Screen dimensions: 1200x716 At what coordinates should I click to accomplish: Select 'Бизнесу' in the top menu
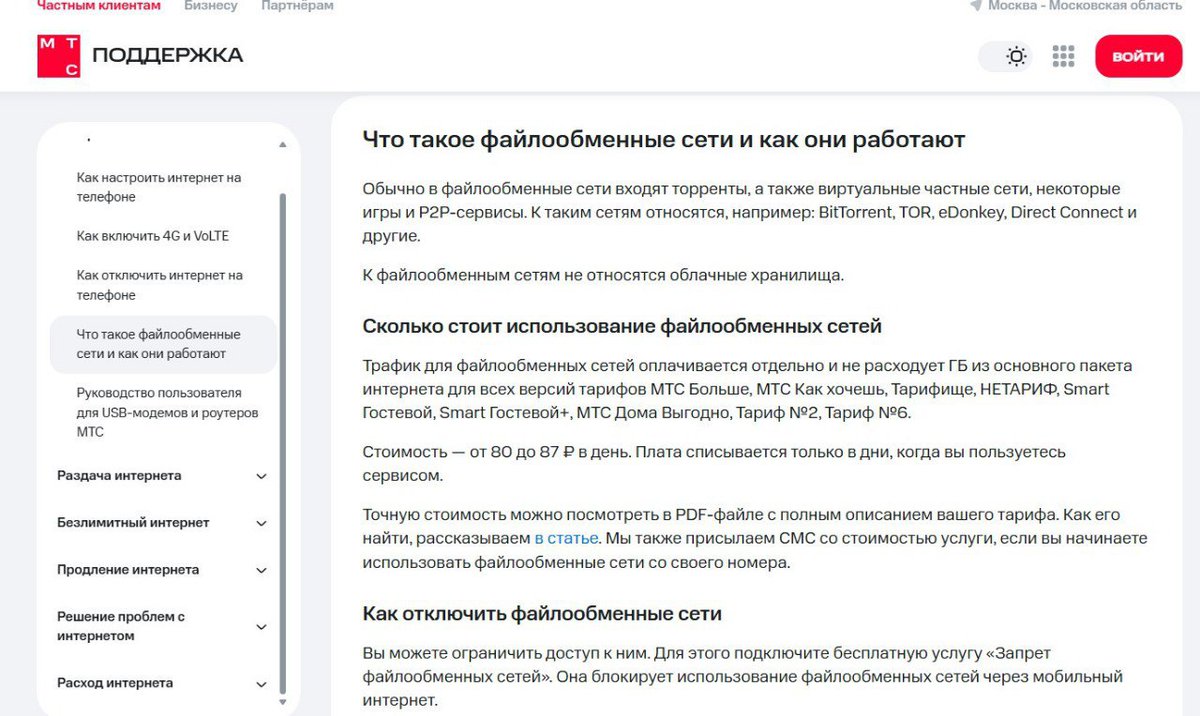coord(209,5)
